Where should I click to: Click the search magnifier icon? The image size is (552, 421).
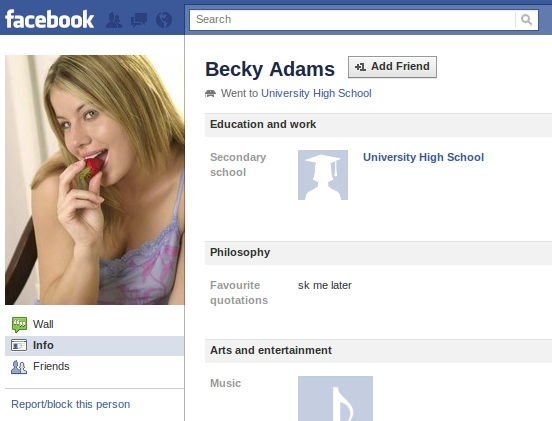[x=526, y=20]
